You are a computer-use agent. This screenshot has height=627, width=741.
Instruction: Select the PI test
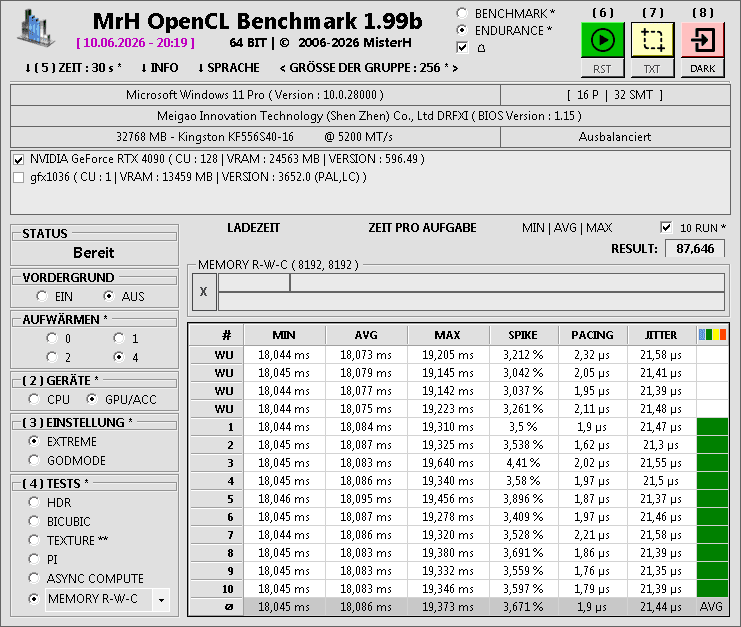[x=34, y=559]
